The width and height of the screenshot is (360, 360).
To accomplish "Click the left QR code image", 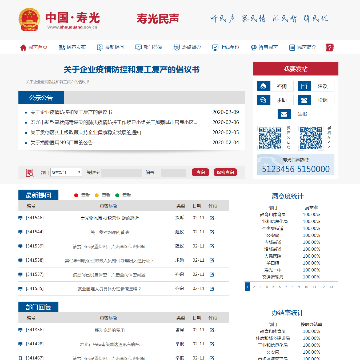I will (x=270, y=138).
